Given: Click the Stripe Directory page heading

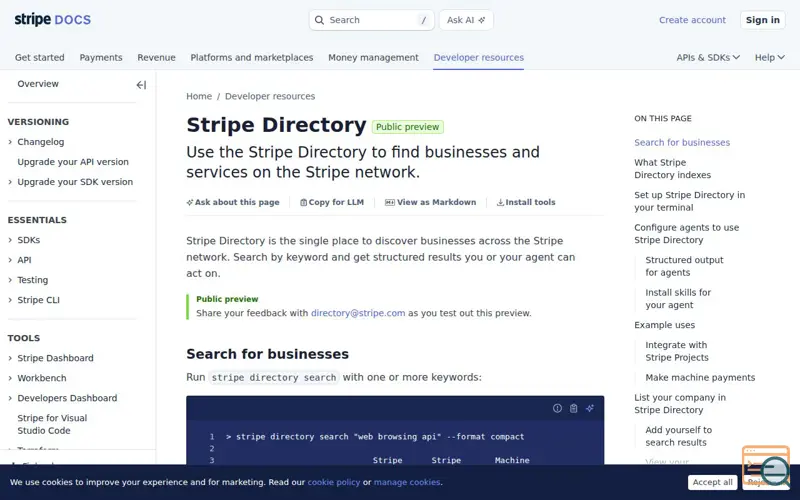Looking at the screenshot, I should pos(276,125).
